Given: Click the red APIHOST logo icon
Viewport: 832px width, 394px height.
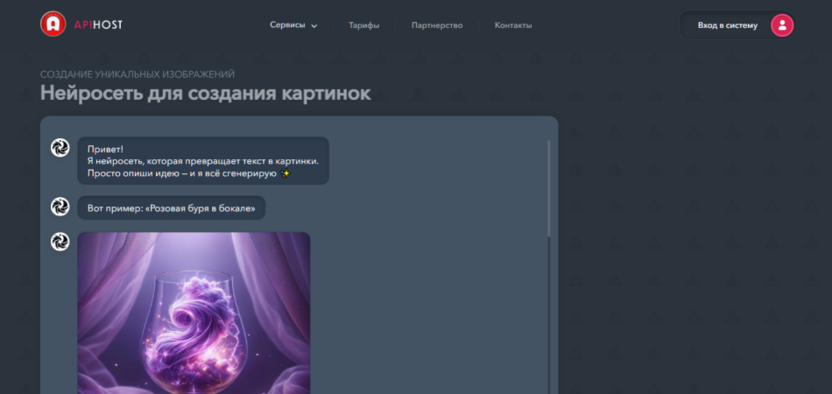Looking at the screenshot, I should 53,24.
